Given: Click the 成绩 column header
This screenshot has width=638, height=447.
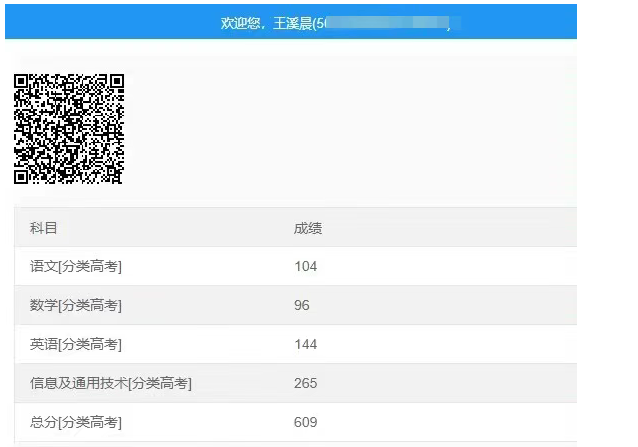Looking at the screenshot, I should tap(308, 228).
